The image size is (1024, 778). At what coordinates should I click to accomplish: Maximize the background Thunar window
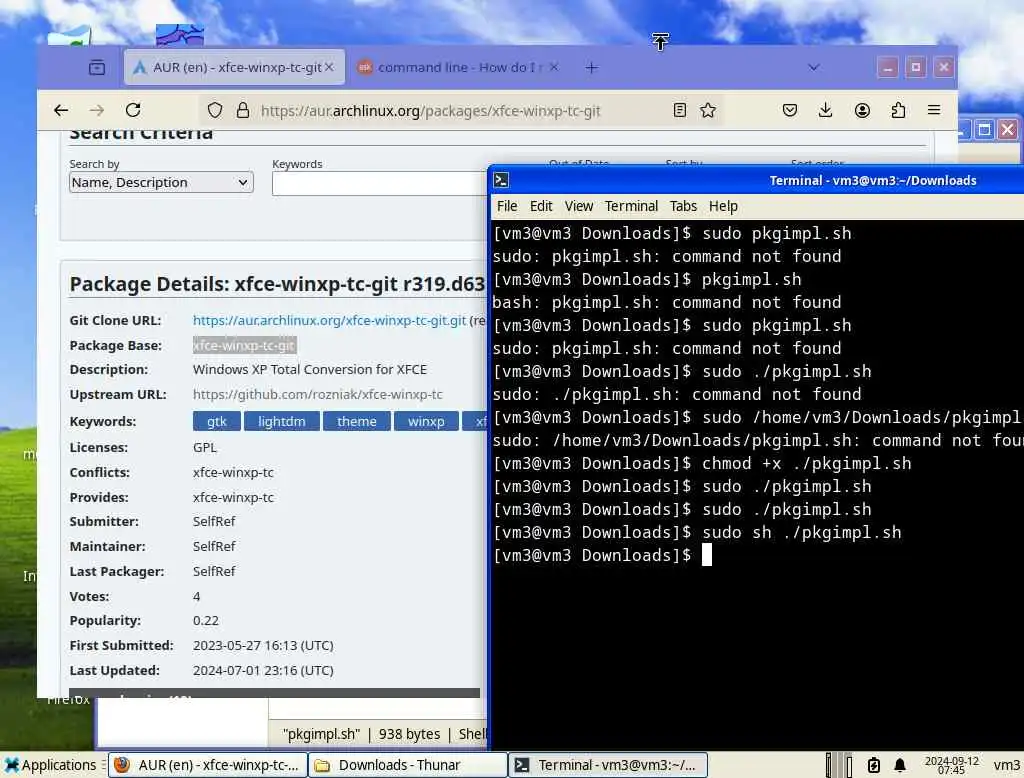[x=984, y=129]
